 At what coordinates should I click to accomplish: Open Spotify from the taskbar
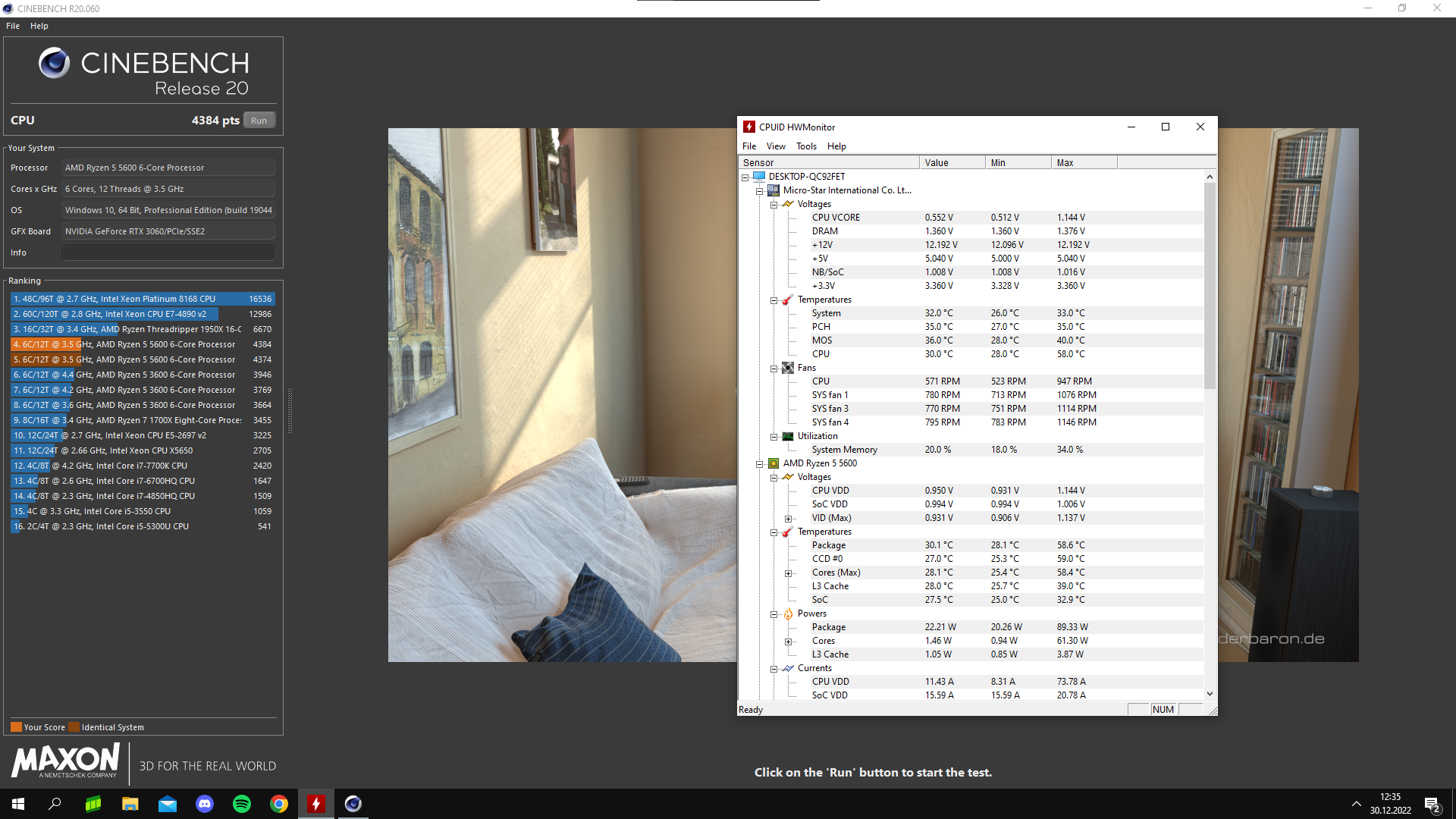(242, 804)
